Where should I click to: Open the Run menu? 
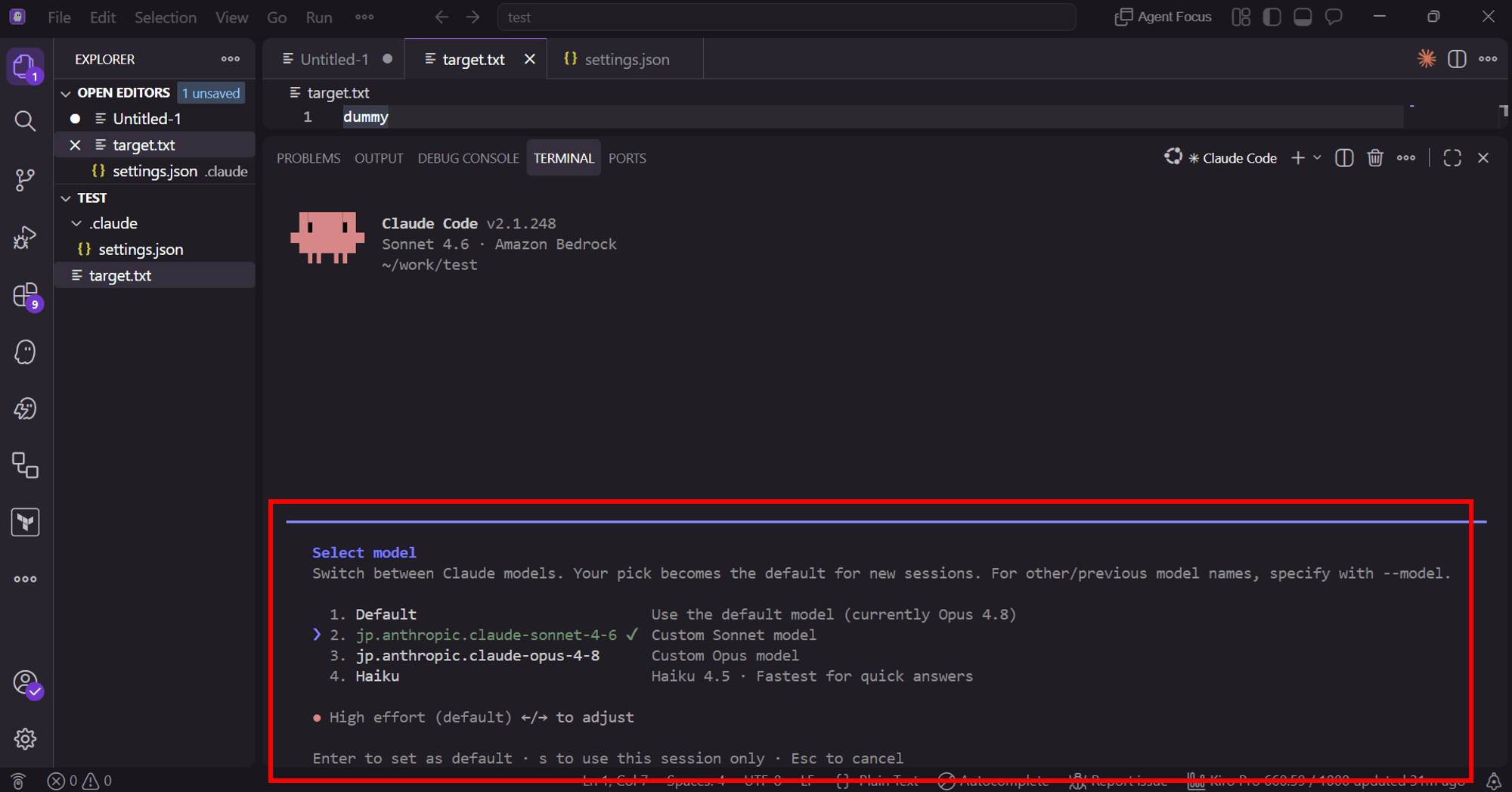319,17
